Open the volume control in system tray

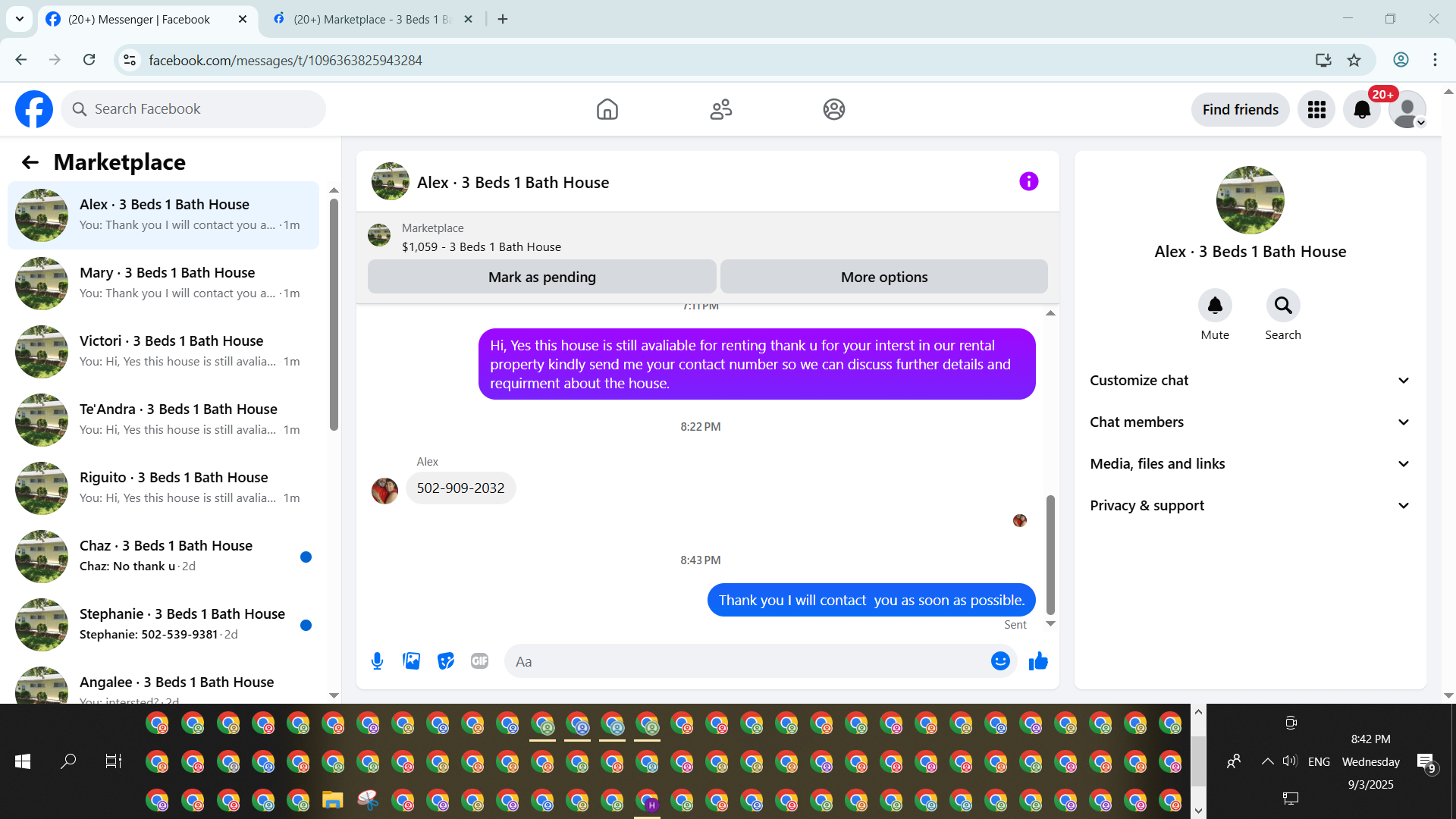pos(1290,761)
